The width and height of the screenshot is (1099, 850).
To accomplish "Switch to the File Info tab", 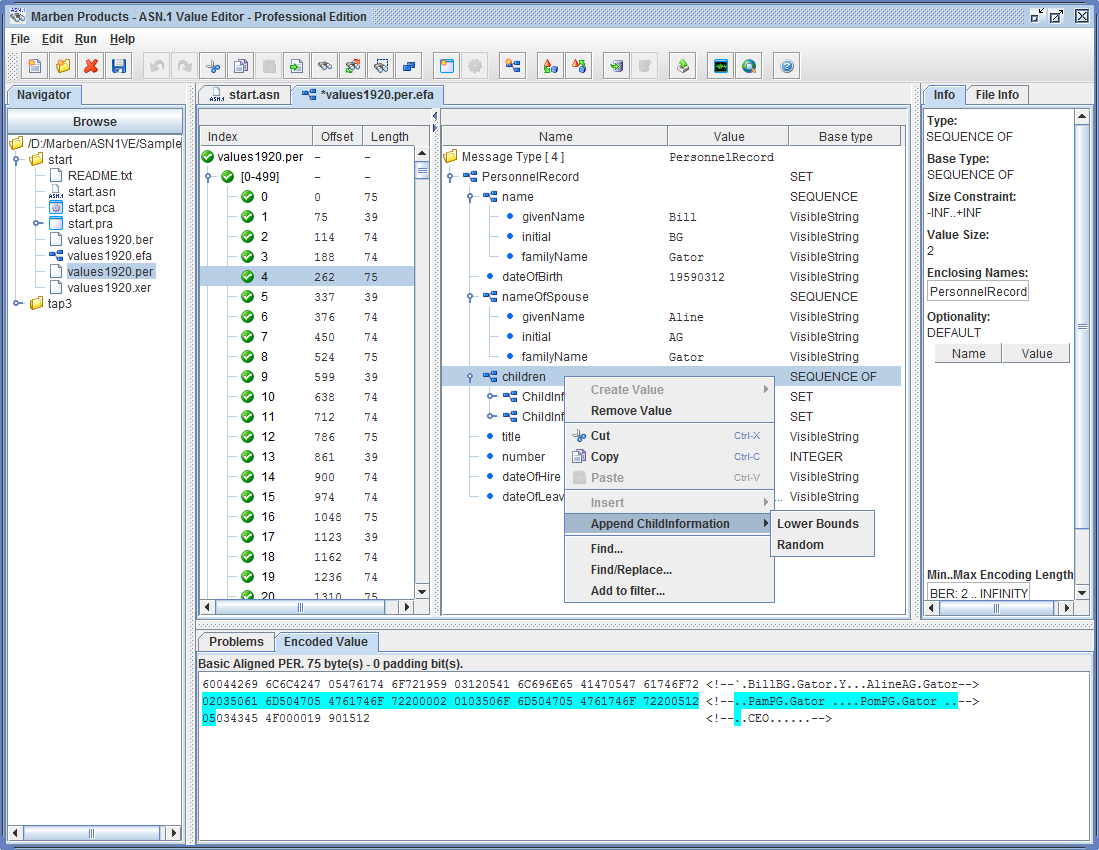I will coord(997,95).
